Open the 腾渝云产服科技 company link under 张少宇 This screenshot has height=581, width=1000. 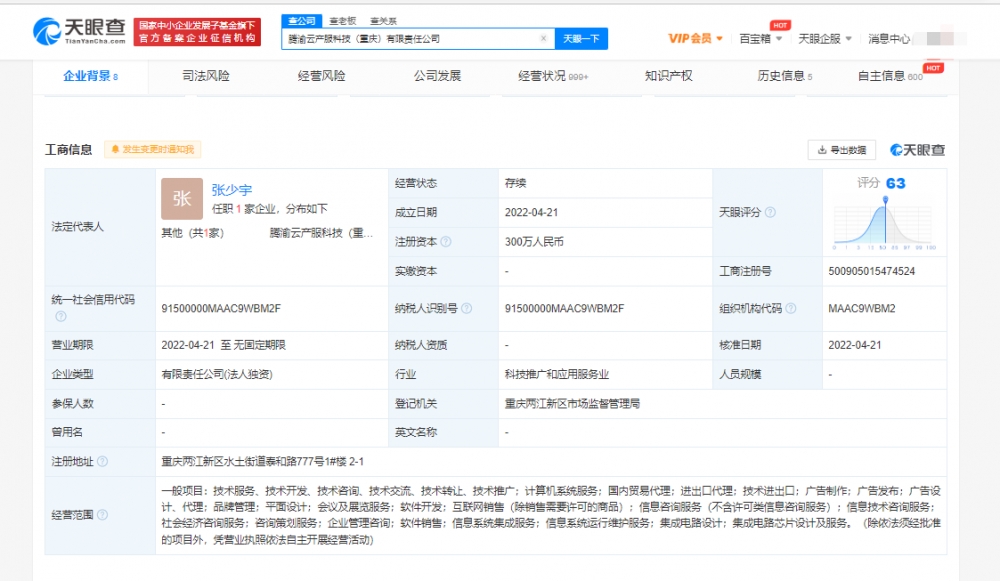coord(321,233)
